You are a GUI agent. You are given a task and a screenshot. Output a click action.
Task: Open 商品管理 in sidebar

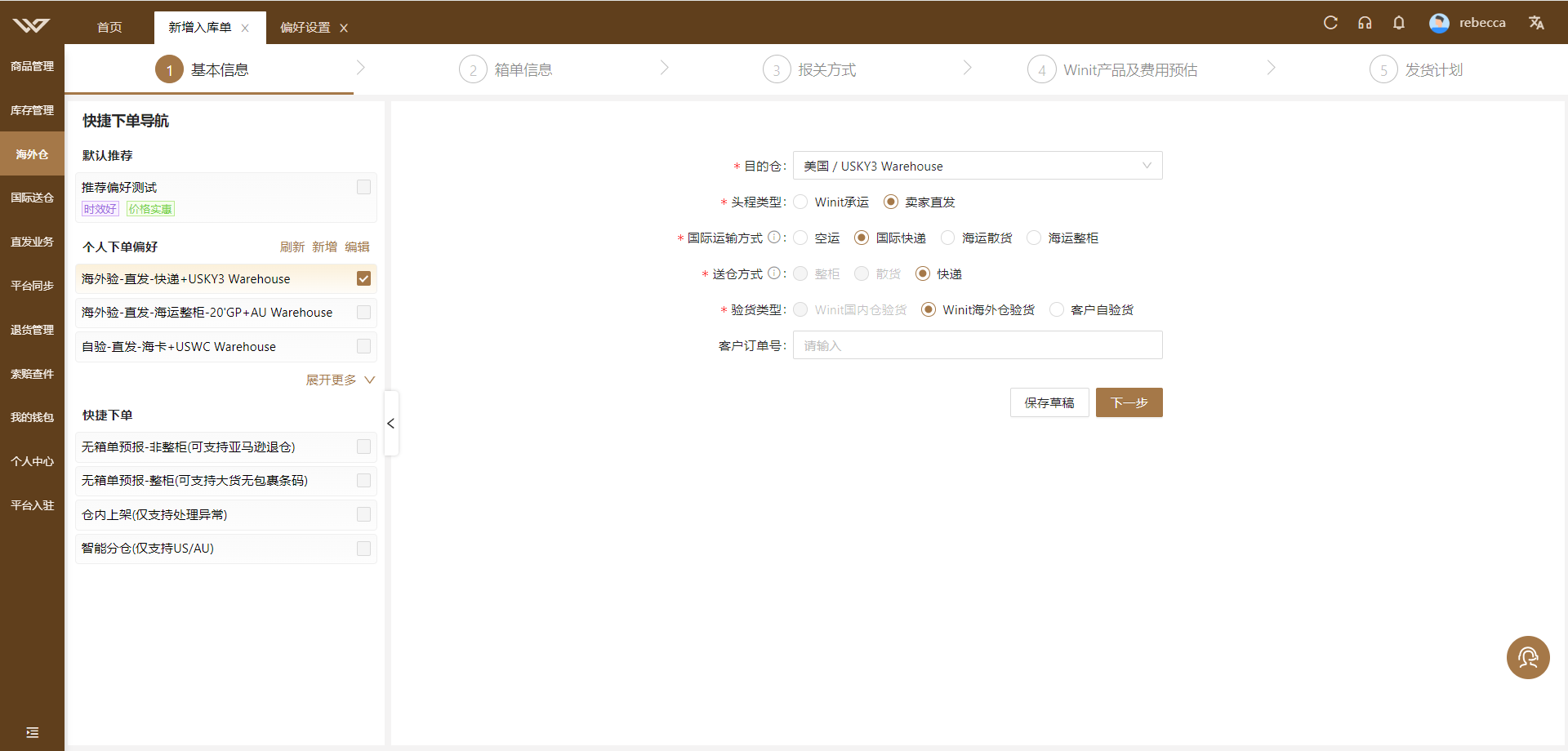pos(32,66)
